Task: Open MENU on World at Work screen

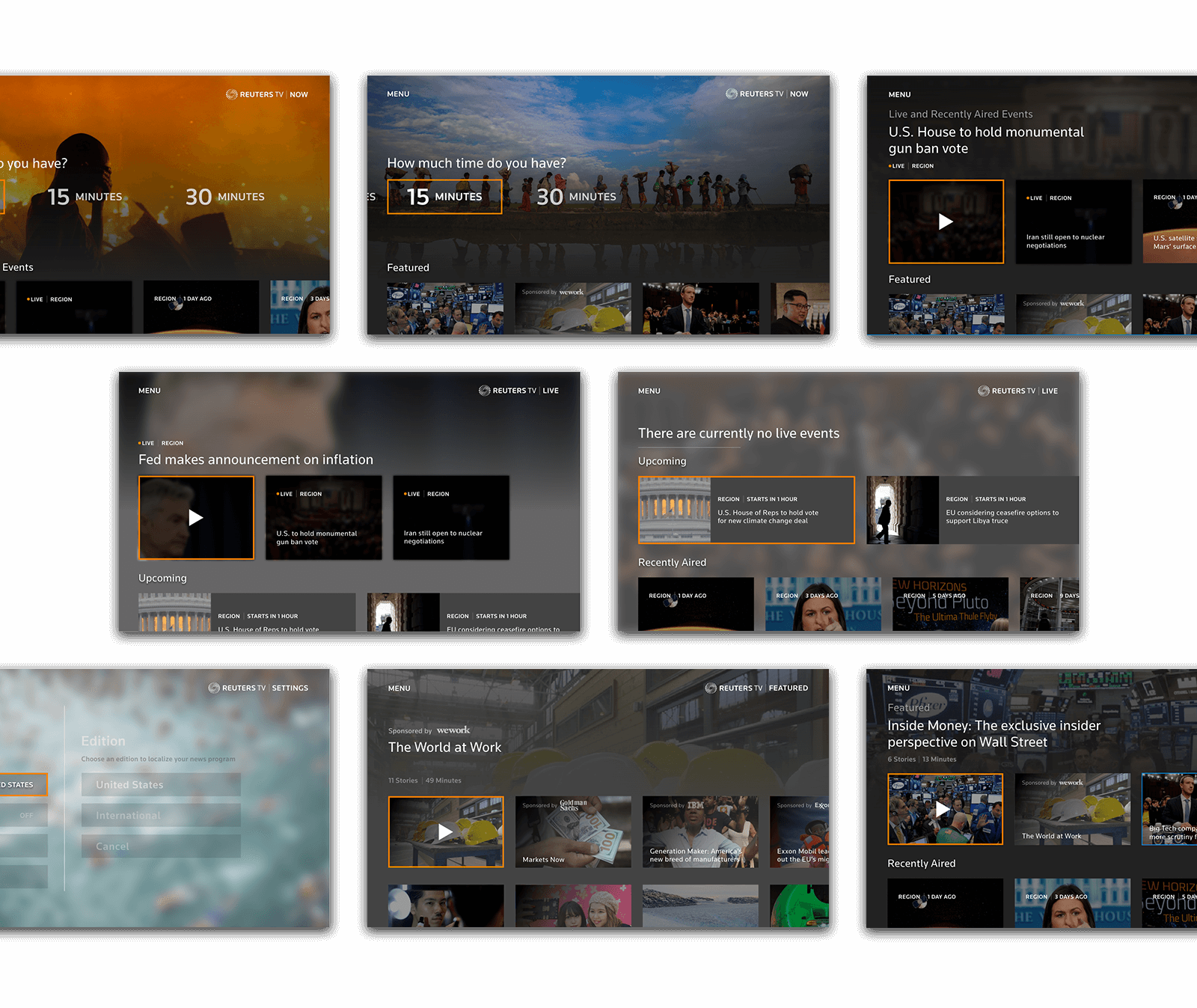Action: (x=399, y=688)
